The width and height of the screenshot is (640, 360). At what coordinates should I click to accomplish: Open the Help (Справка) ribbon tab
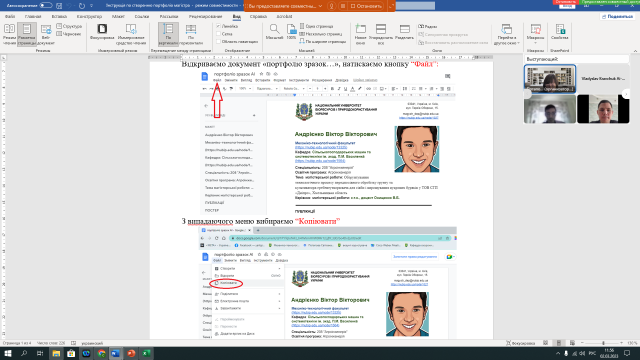[x=258, y=16]
